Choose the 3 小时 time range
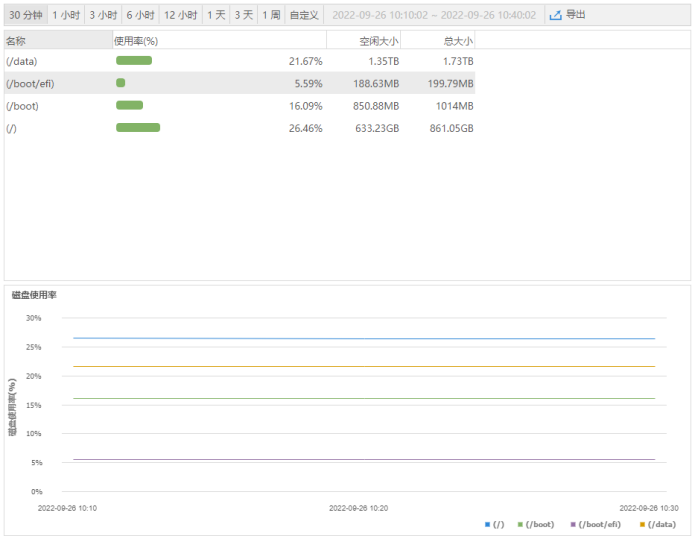Viewport: 693px width, 536px height. [x=103, y=15]
